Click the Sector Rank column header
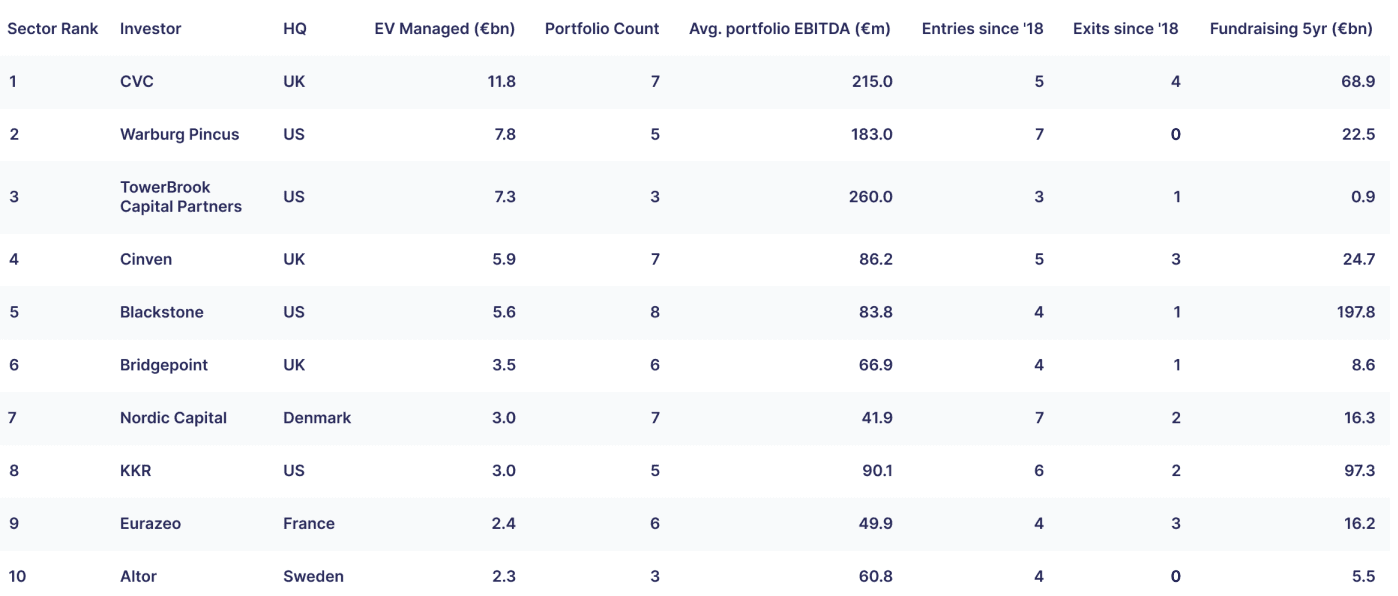 click(53, 29)
